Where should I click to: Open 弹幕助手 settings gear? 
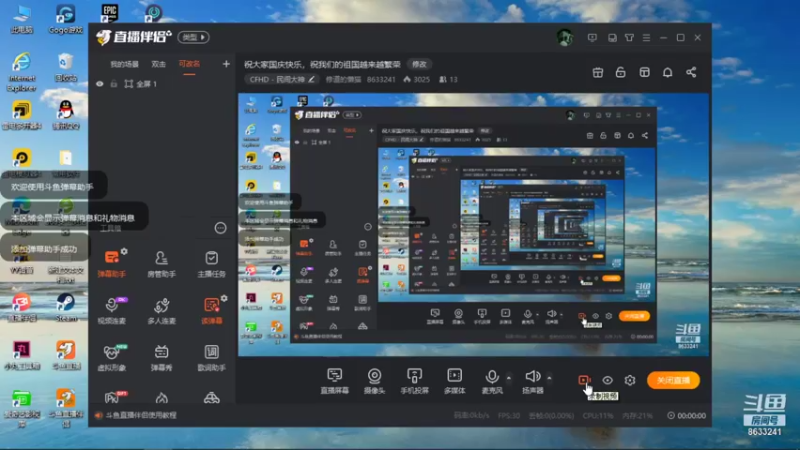pos(124,251)
